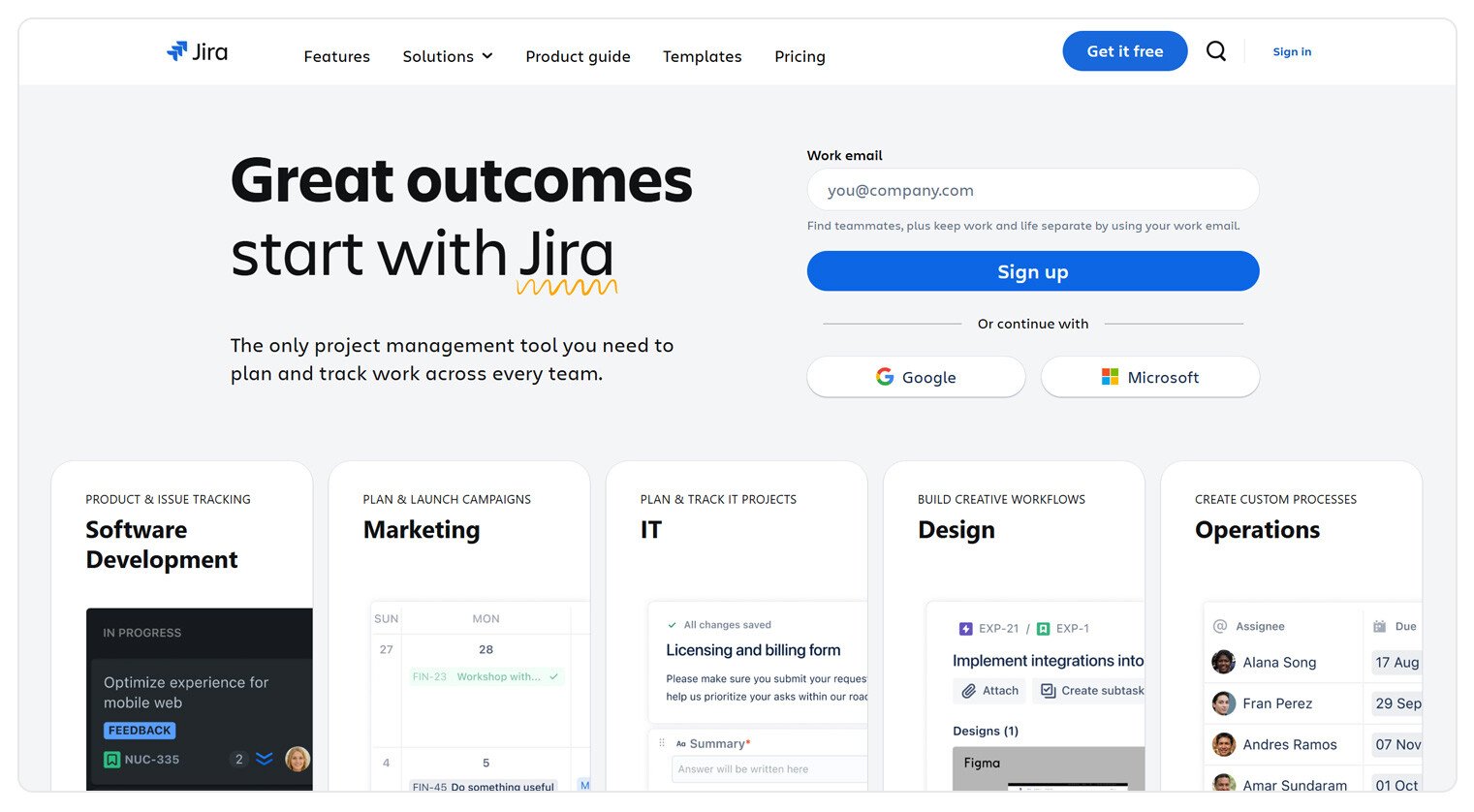Open search with the magnifier icon

point(1215,51)
